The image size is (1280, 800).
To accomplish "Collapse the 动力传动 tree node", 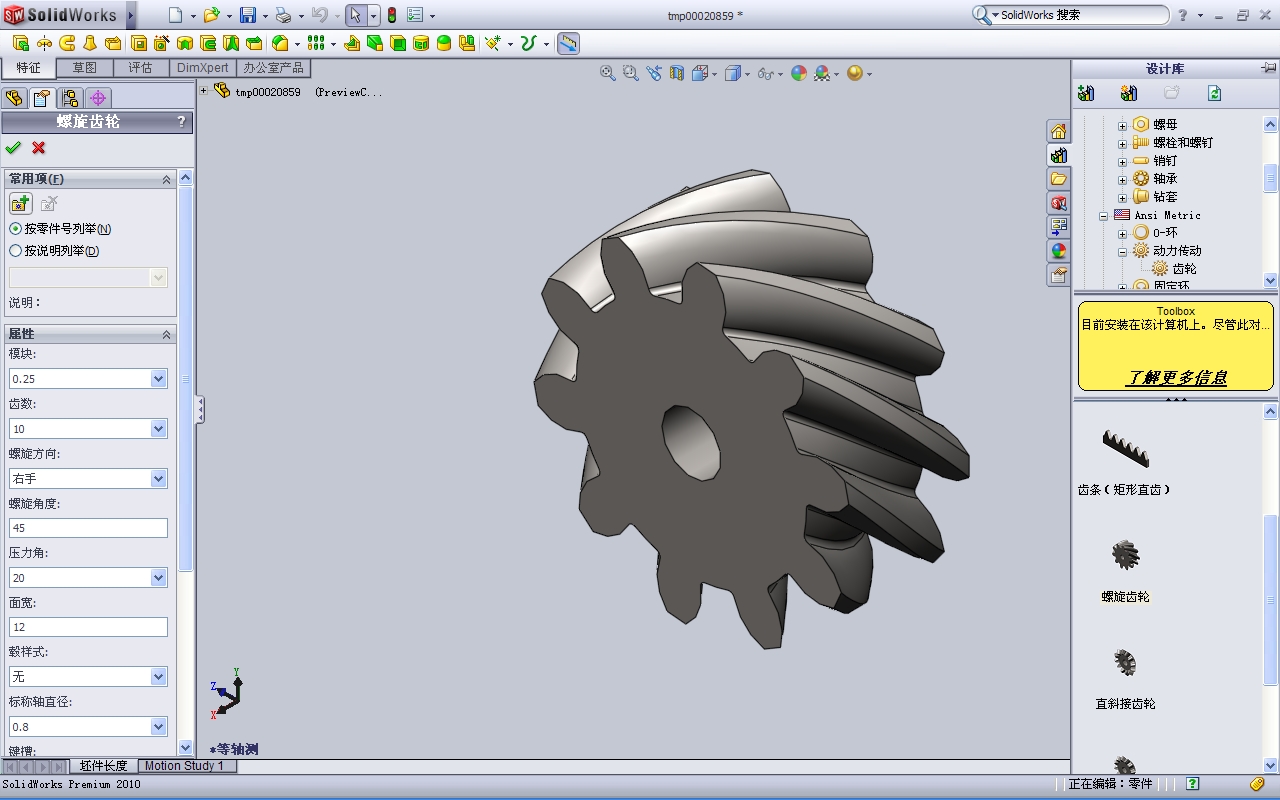I will pos(1122,252).
